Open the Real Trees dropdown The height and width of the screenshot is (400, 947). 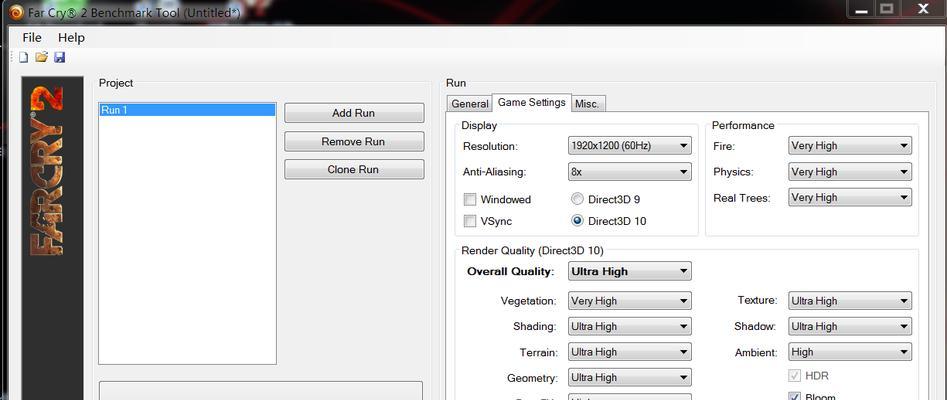(850, 197)
